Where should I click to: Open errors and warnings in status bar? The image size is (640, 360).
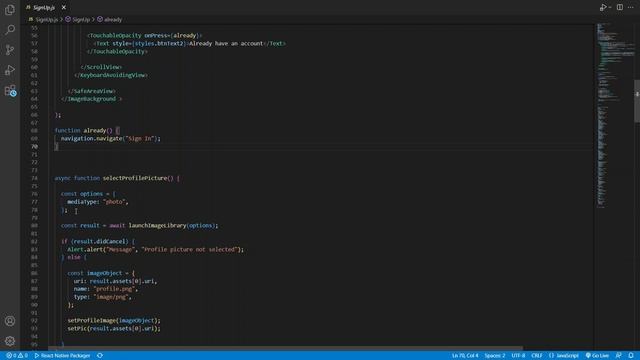pyautogui.click(x=17, y=356)
